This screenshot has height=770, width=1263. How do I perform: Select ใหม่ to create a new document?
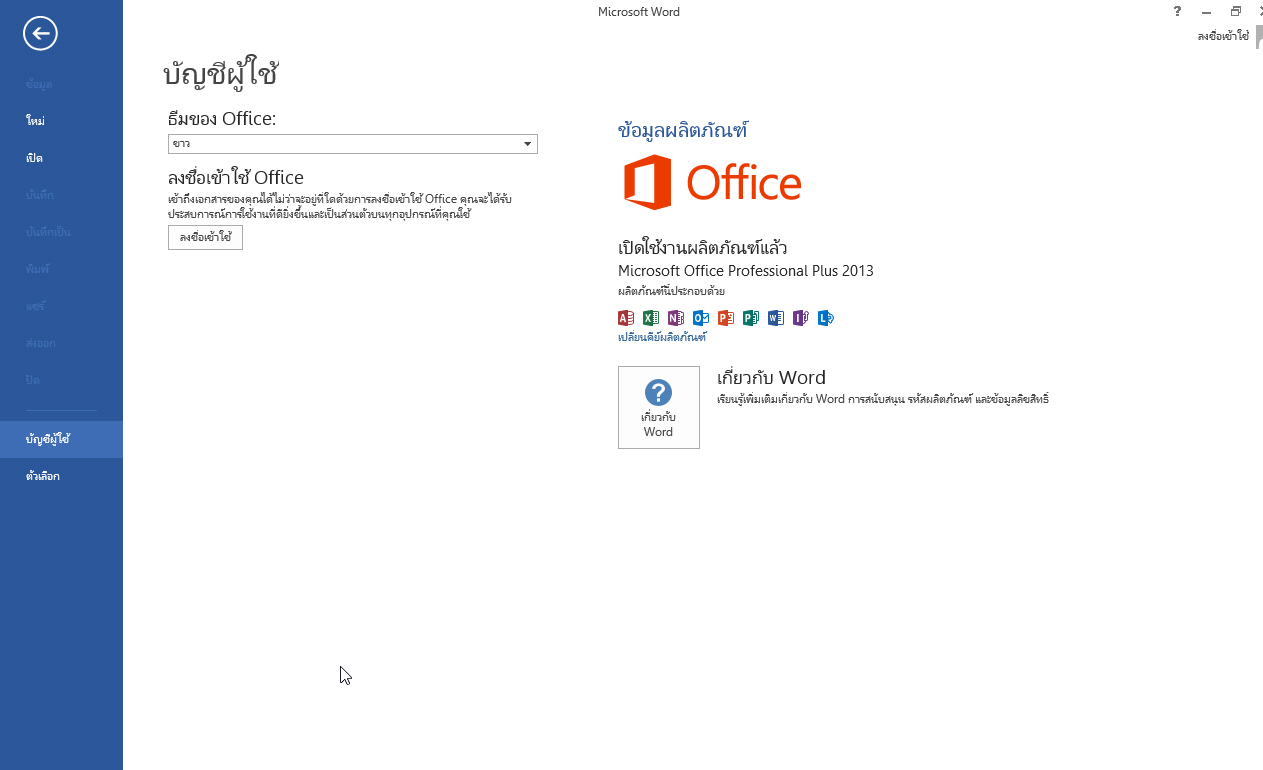[61, 121]
